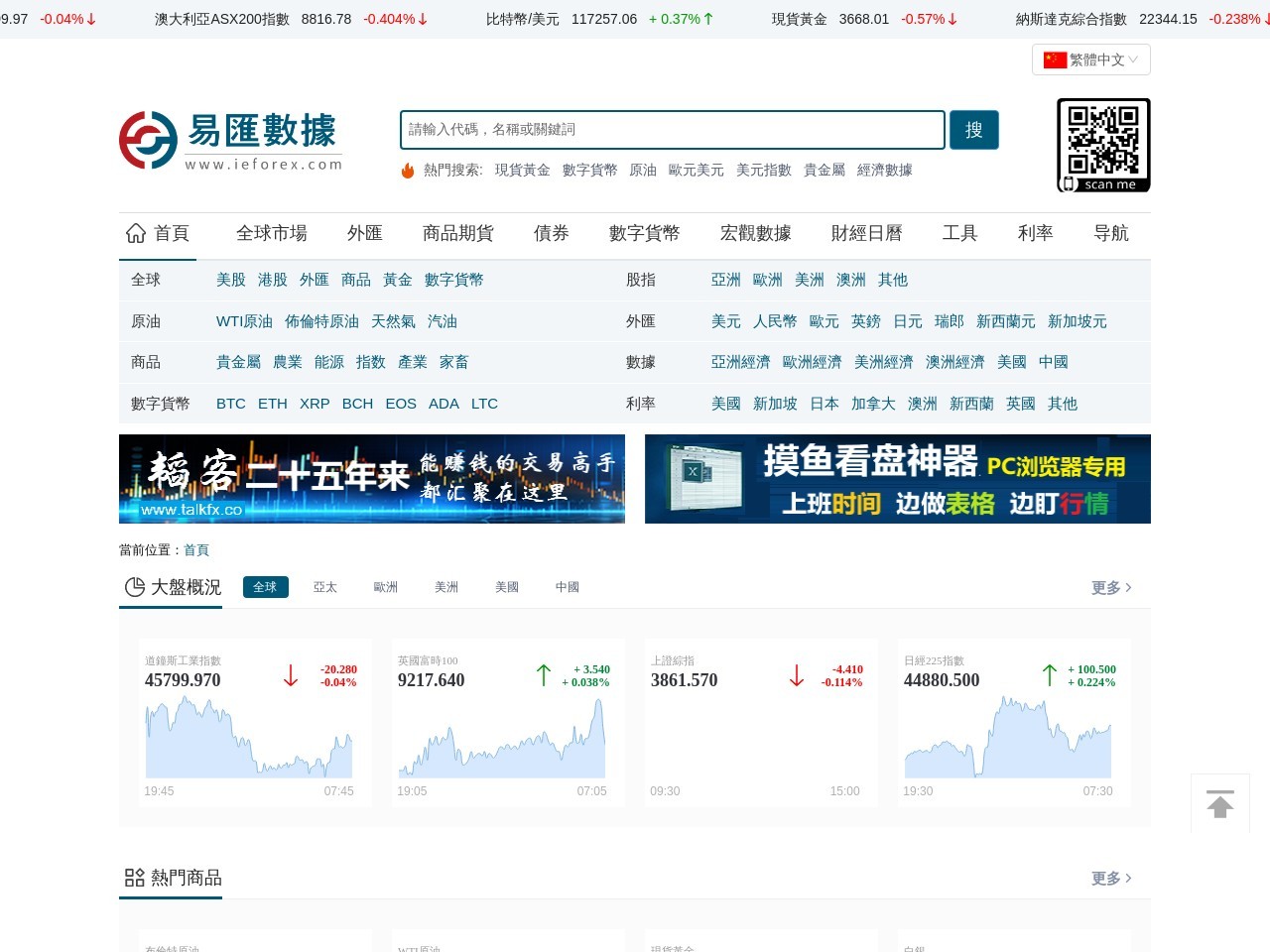Open the 數字貨幣 nav menu

[645, 233]
